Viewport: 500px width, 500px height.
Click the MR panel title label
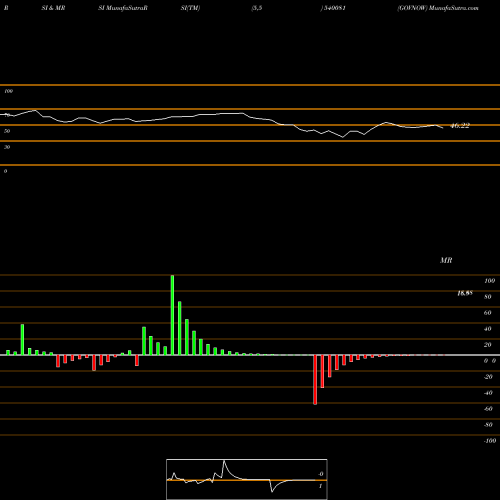pyautogui.click(x=446, y=260)
